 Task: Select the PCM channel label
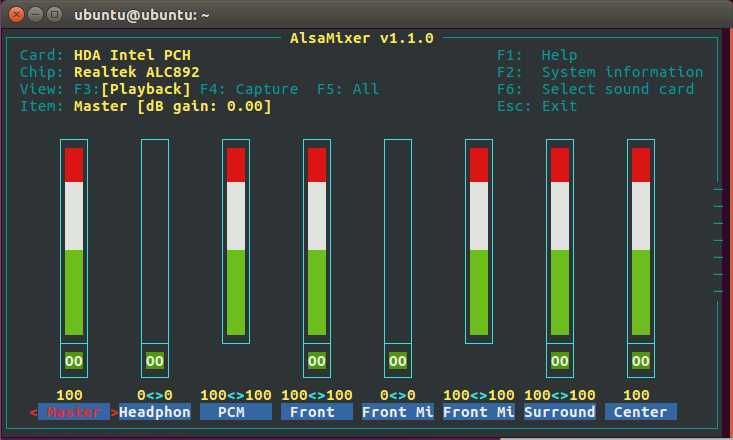236,412
